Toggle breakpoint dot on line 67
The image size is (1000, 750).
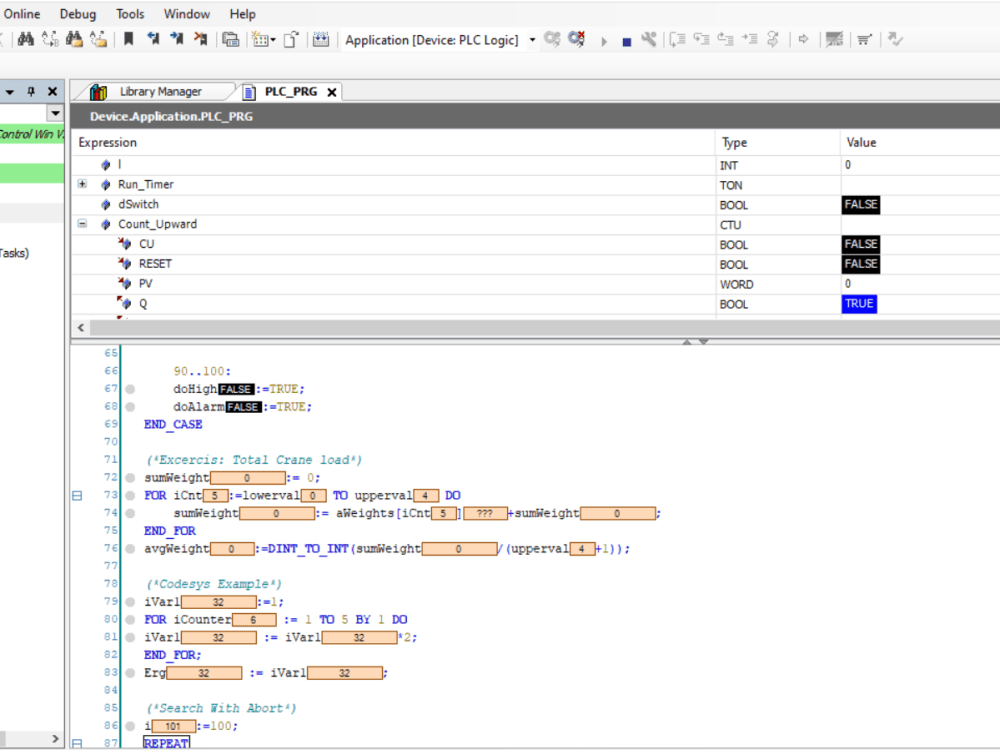coord(130,389)
